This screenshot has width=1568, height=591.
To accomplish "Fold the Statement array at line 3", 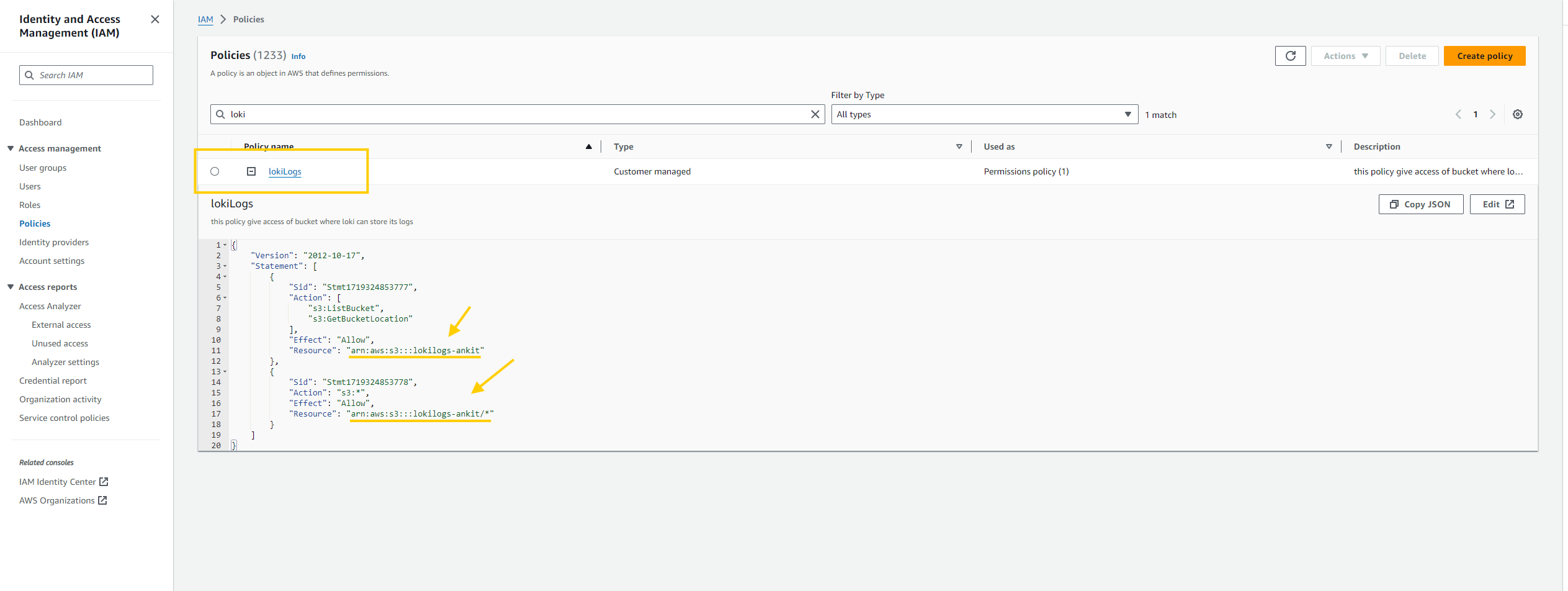I will pyautogui.click(x=225, y=266).
